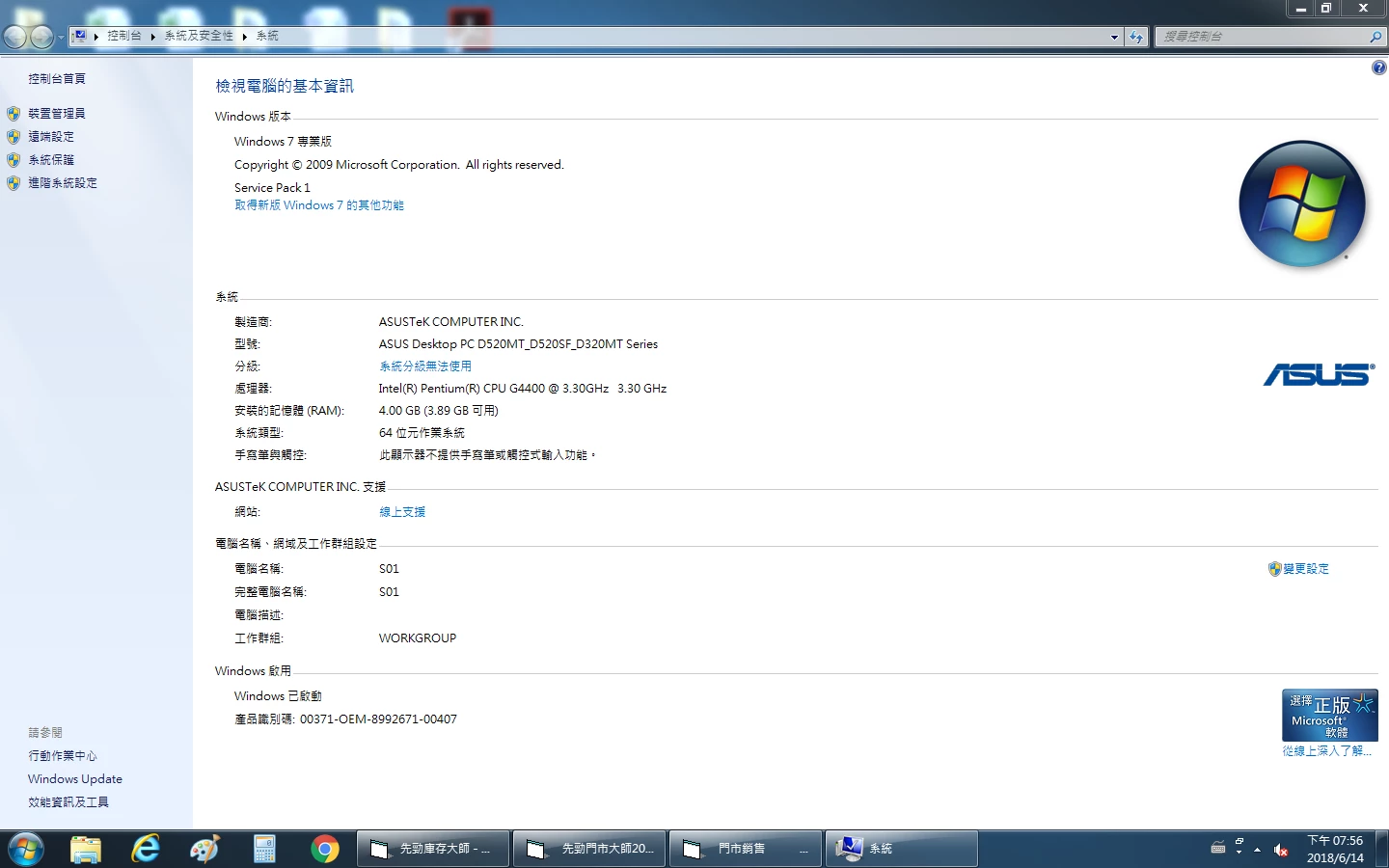Open Windows Update link in sidebar
This screenshot has height=868, width=1389.
click(x=75, y=779)
